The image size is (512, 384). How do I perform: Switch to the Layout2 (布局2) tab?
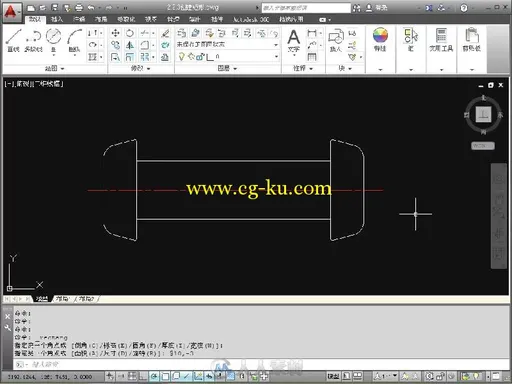point(86,299)
